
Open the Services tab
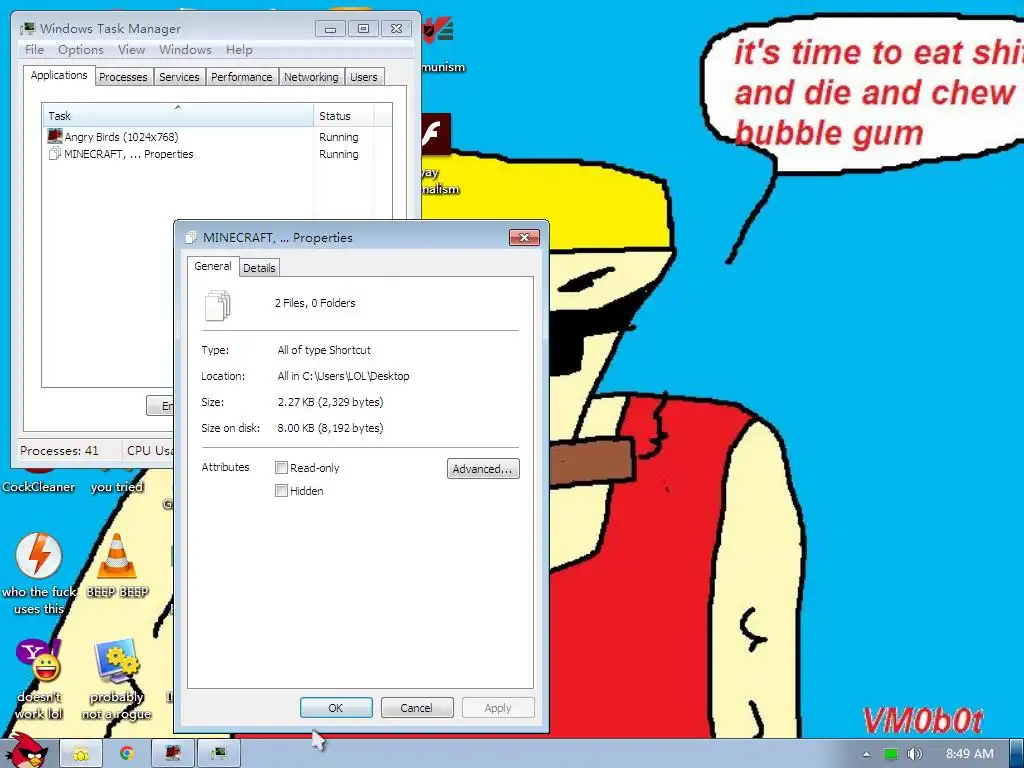click(x=179, y=77)
